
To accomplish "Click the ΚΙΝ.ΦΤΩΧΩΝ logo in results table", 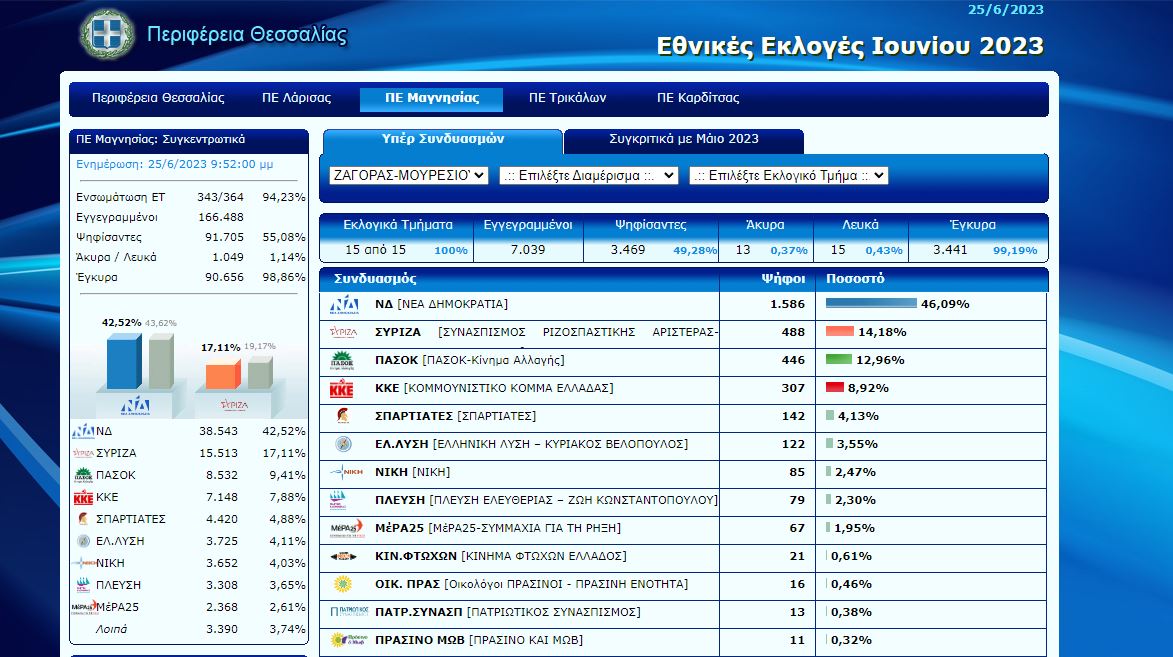I will 343,556.
